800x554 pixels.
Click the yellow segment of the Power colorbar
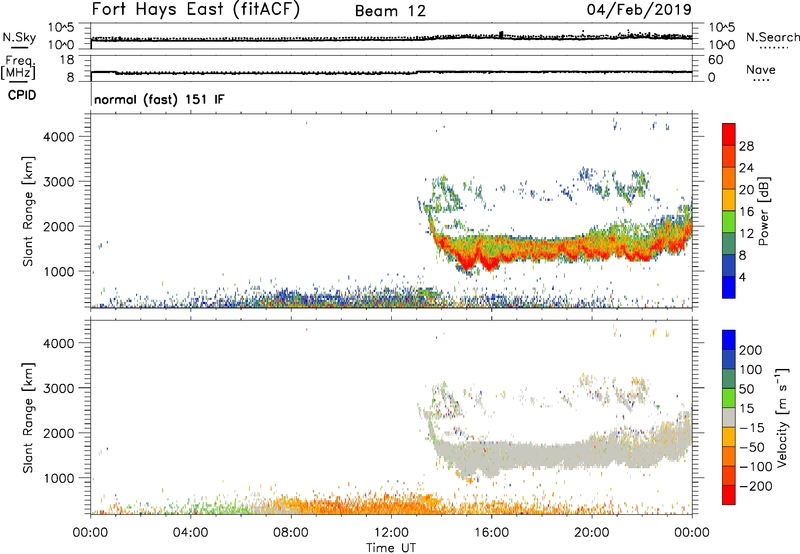(729, 199)
